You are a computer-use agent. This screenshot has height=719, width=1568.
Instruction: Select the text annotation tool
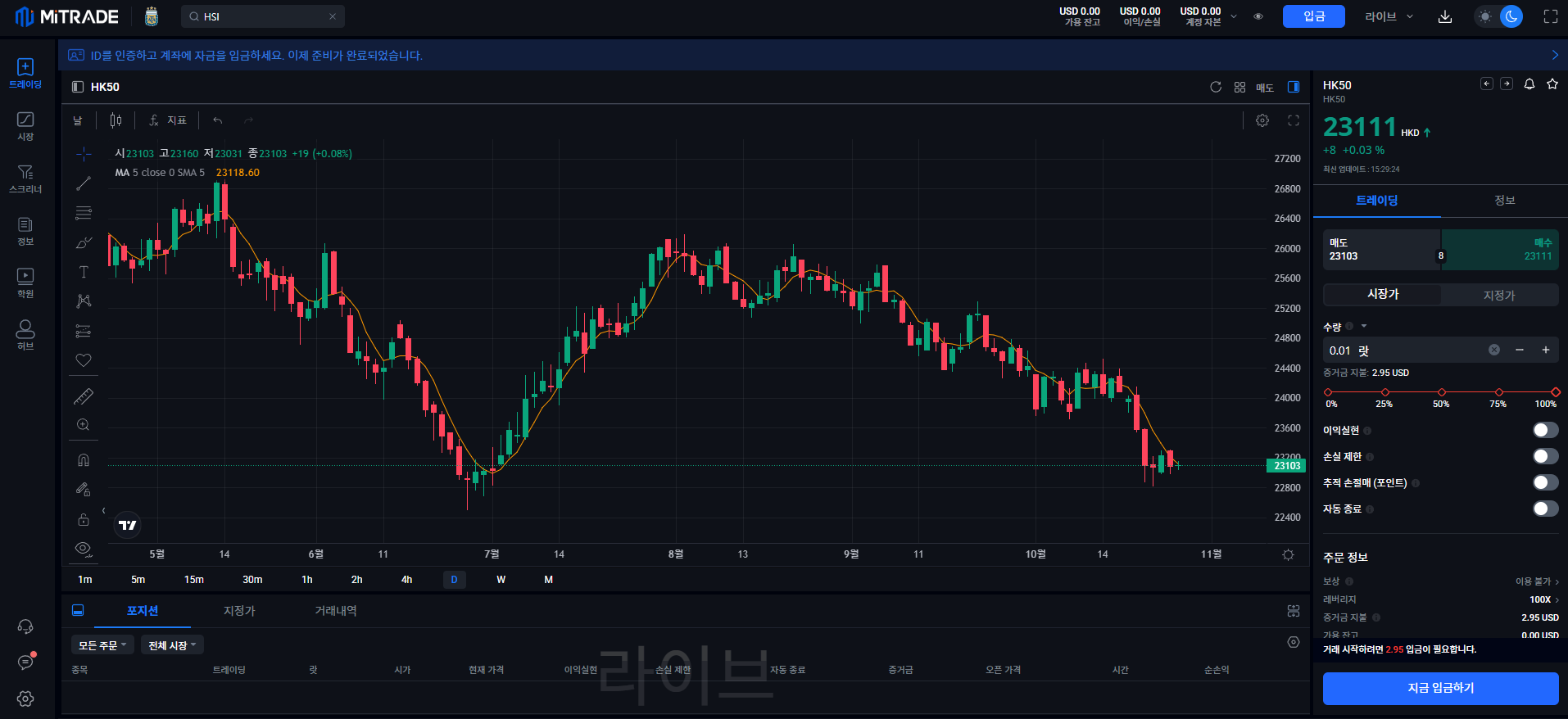coord(84,272)
